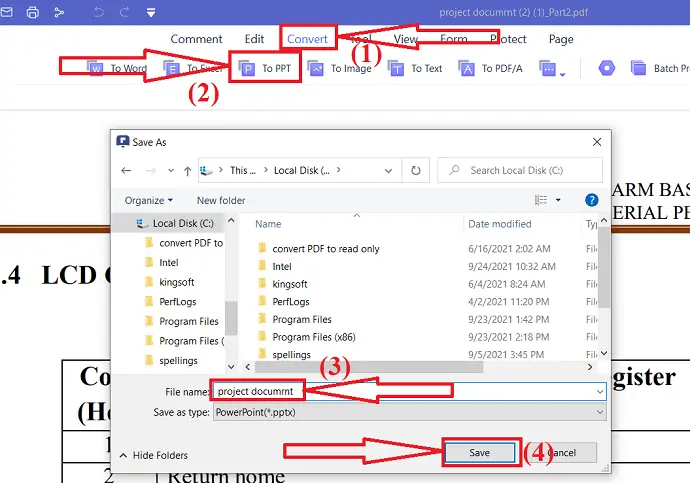Choose the To PDF/A conversion
690x483 pixels.
point(490,68)
